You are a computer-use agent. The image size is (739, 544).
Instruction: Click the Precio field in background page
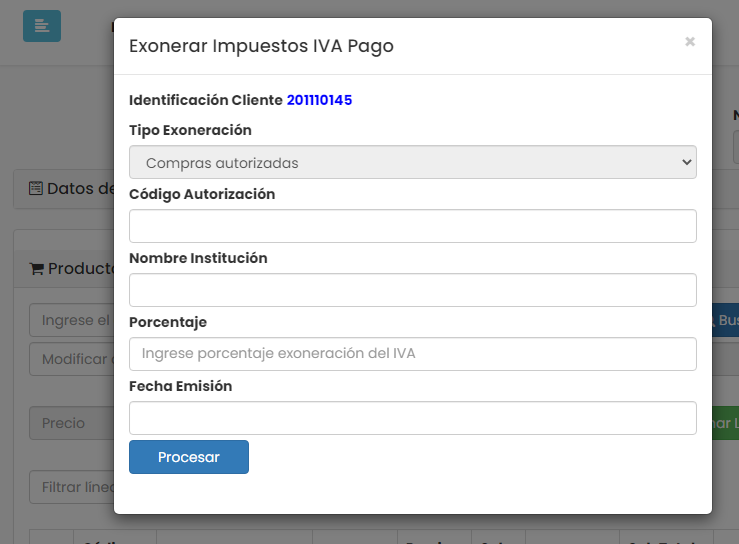tap(72, 423)
